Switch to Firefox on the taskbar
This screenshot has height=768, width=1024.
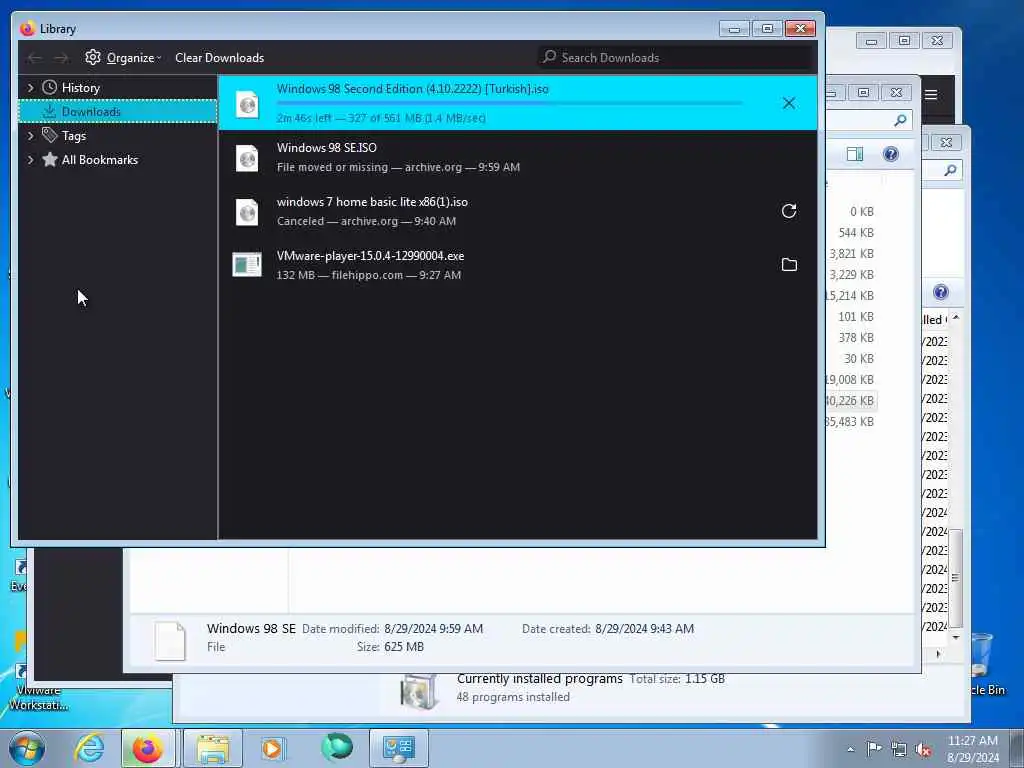148,748
